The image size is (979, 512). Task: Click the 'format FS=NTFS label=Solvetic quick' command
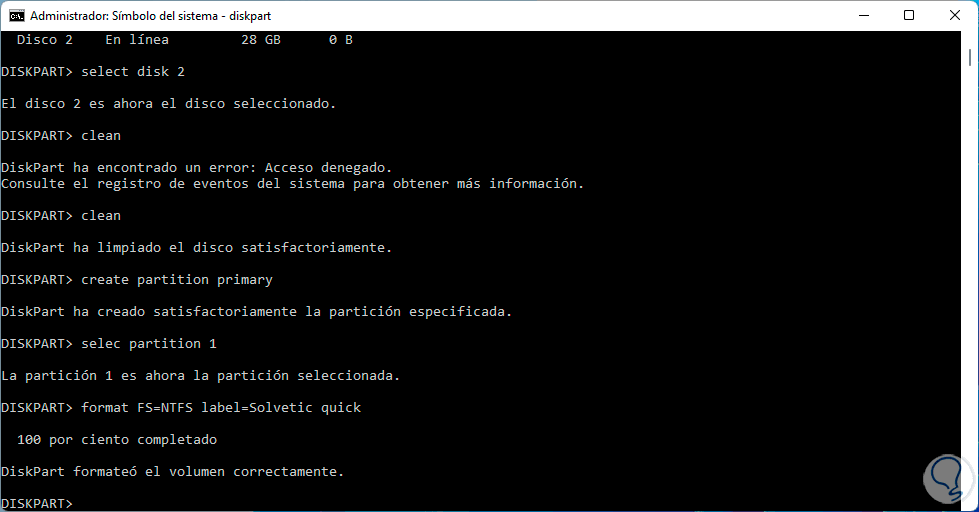221,408
